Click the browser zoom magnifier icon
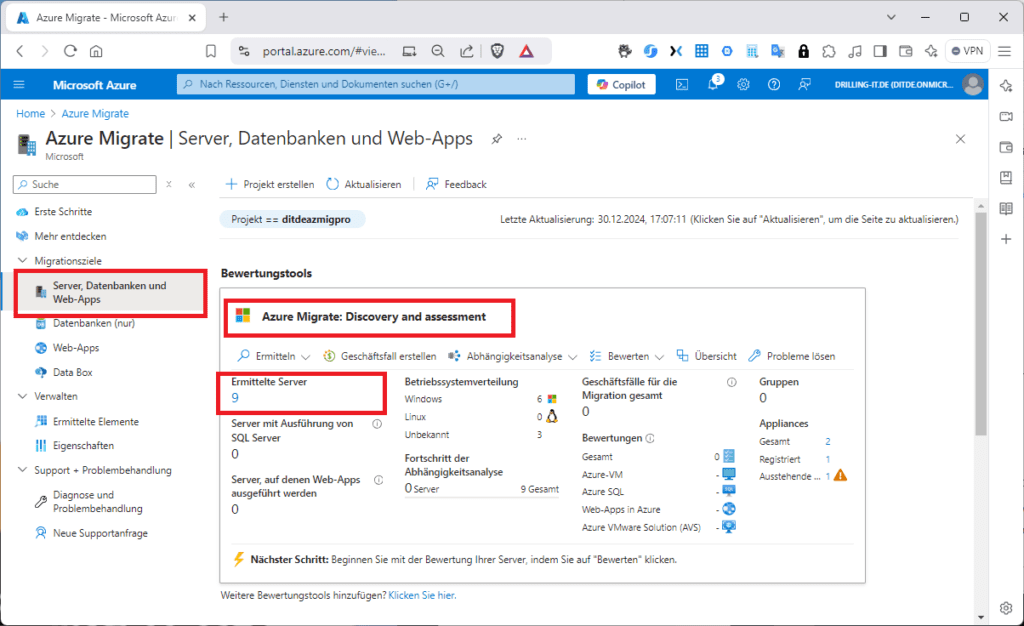1024x626 pixels. coord(438,51)
